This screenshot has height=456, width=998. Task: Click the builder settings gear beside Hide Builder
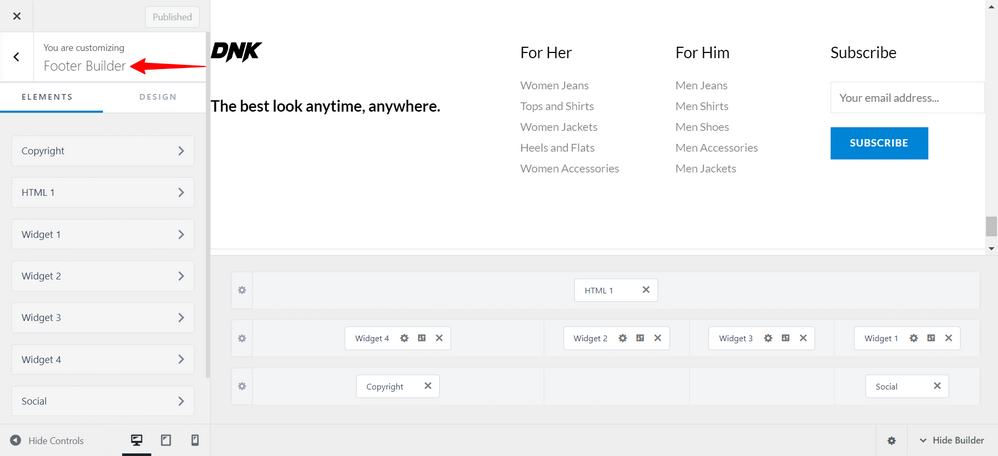click(891, 441)
